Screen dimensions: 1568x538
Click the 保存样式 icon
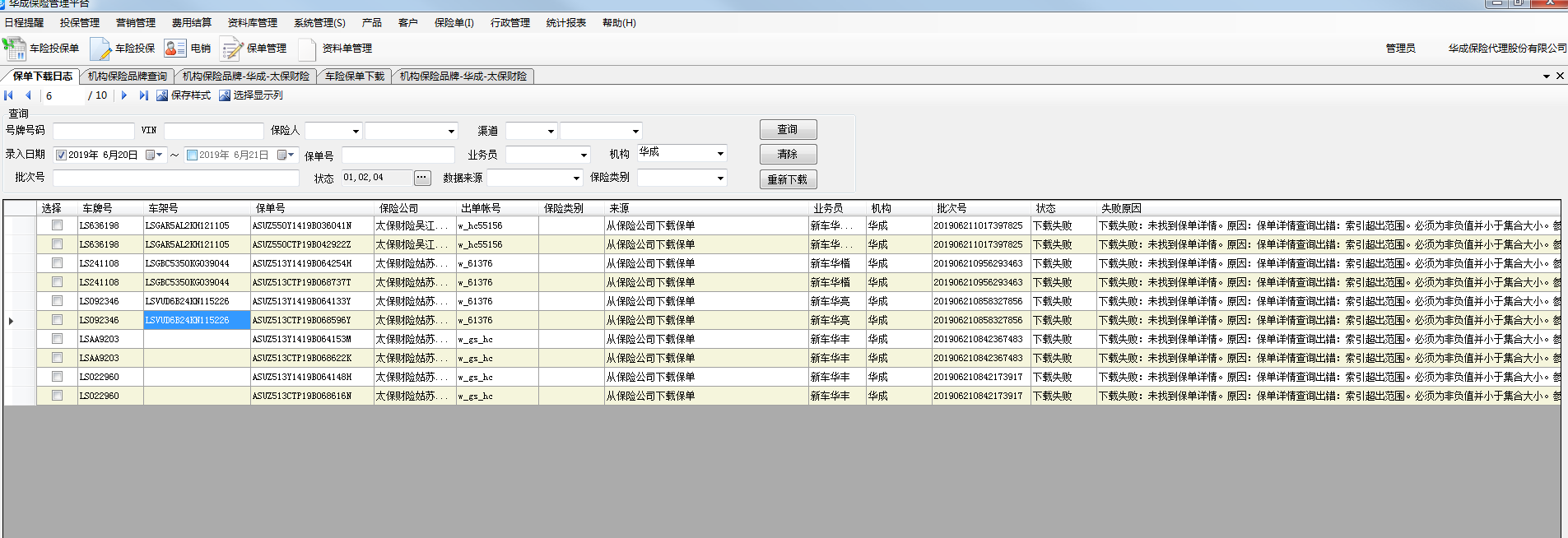pos(162,95)
